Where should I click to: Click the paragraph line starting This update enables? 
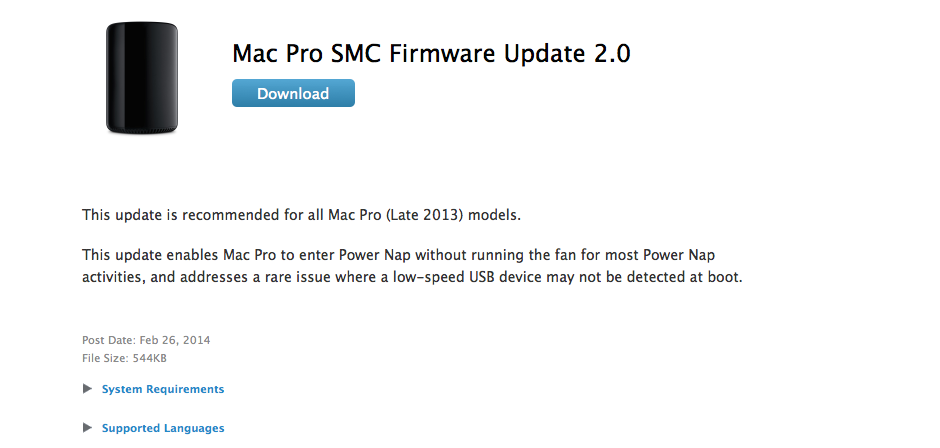pos(399,255)
